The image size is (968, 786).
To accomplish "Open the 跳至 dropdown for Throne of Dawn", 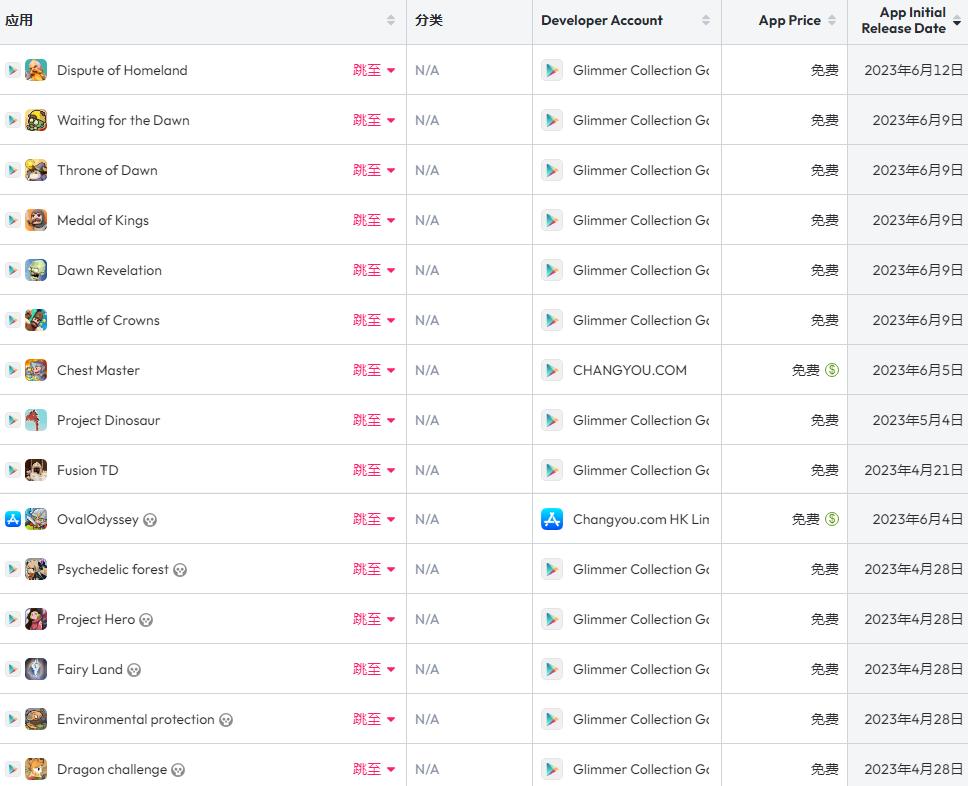I will coord(374,170).
